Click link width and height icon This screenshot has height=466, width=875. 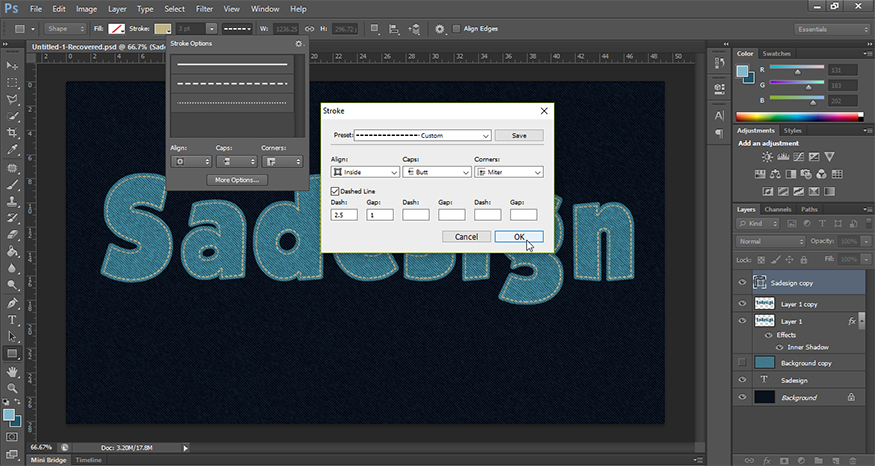click(x=309, y=28)
